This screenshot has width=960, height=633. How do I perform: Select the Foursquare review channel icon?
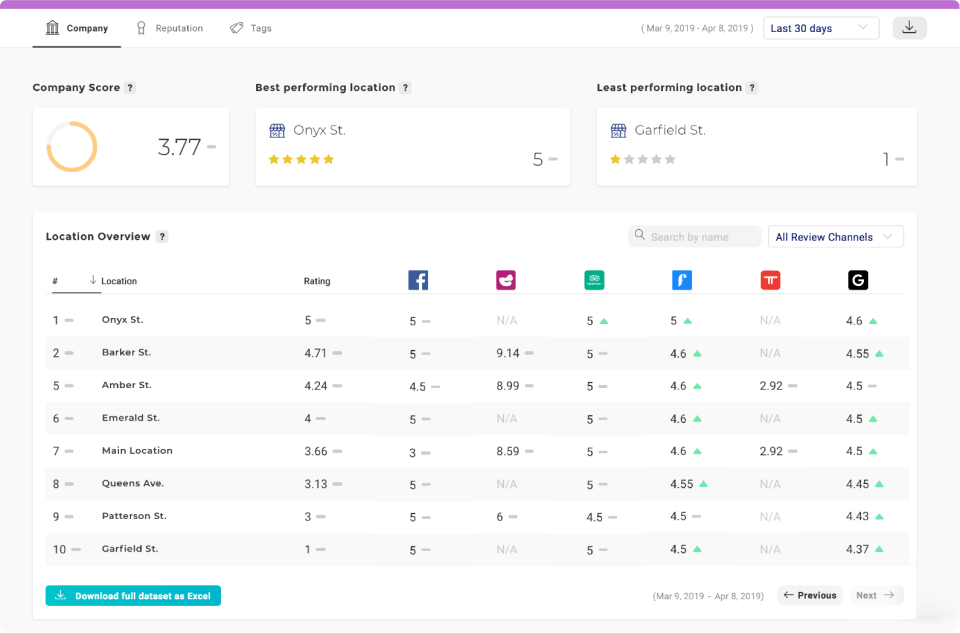click(x=682, y=280)
